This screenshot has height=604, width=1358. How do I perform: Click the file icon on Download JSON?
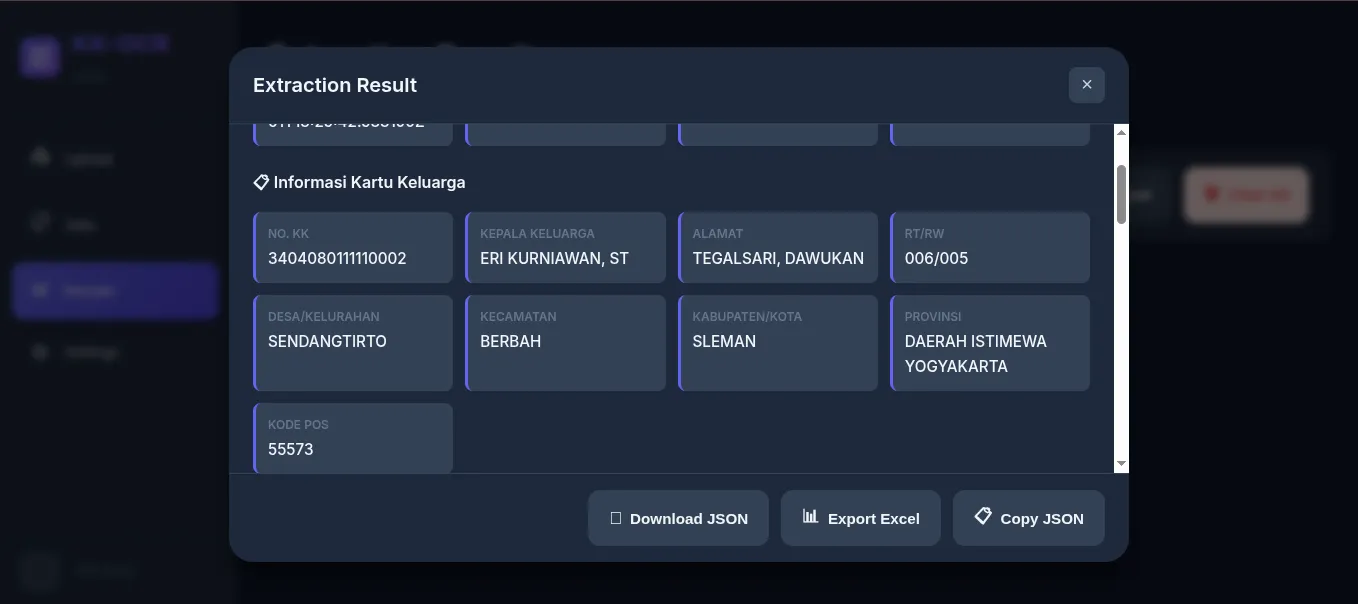(x=616, y=518)
